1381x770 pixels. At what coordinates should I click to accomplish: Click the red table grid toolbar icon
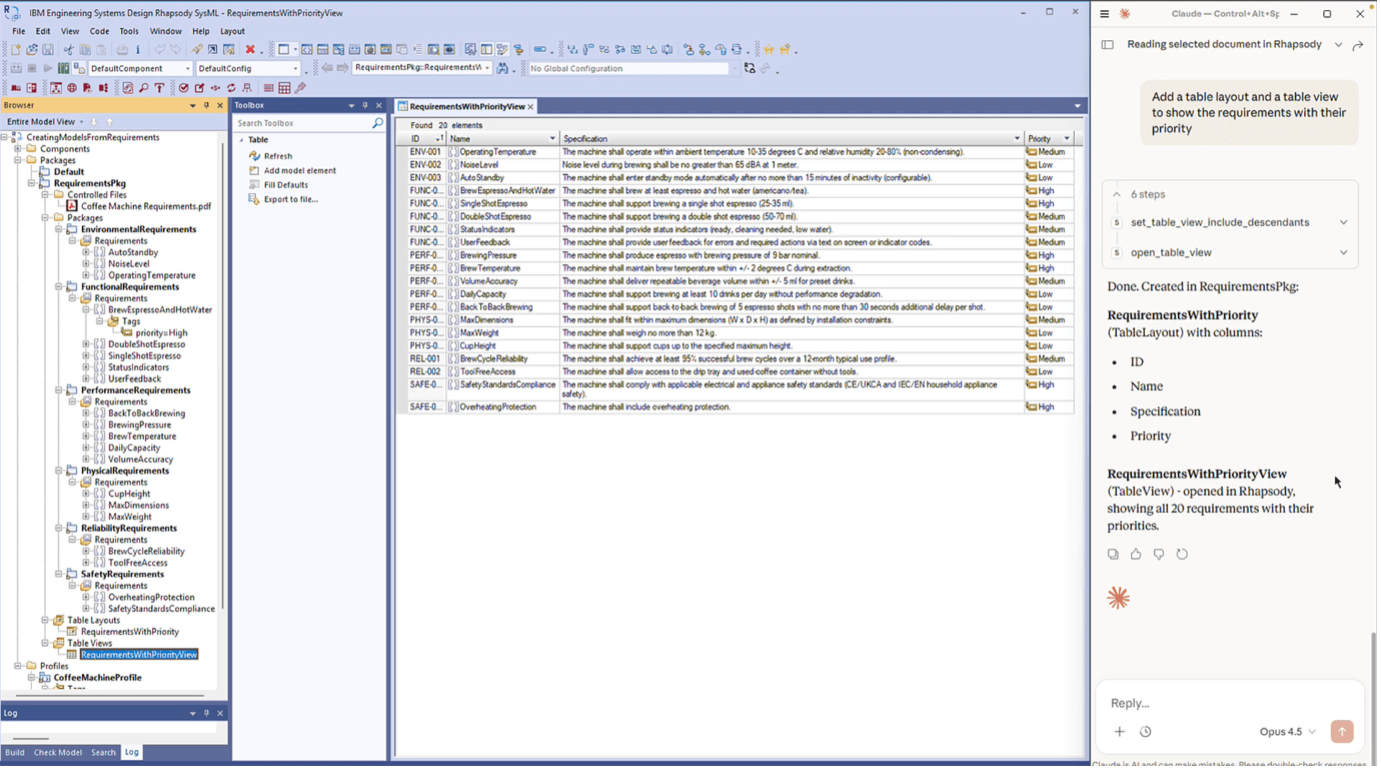[x=284, y=88]
